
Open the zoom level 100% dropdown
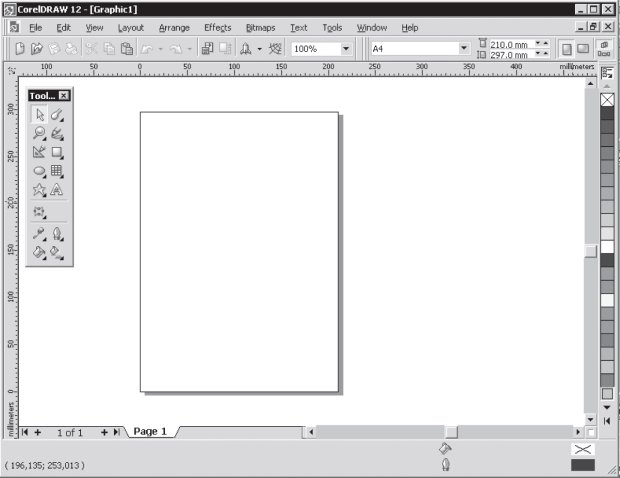[346, 49]
